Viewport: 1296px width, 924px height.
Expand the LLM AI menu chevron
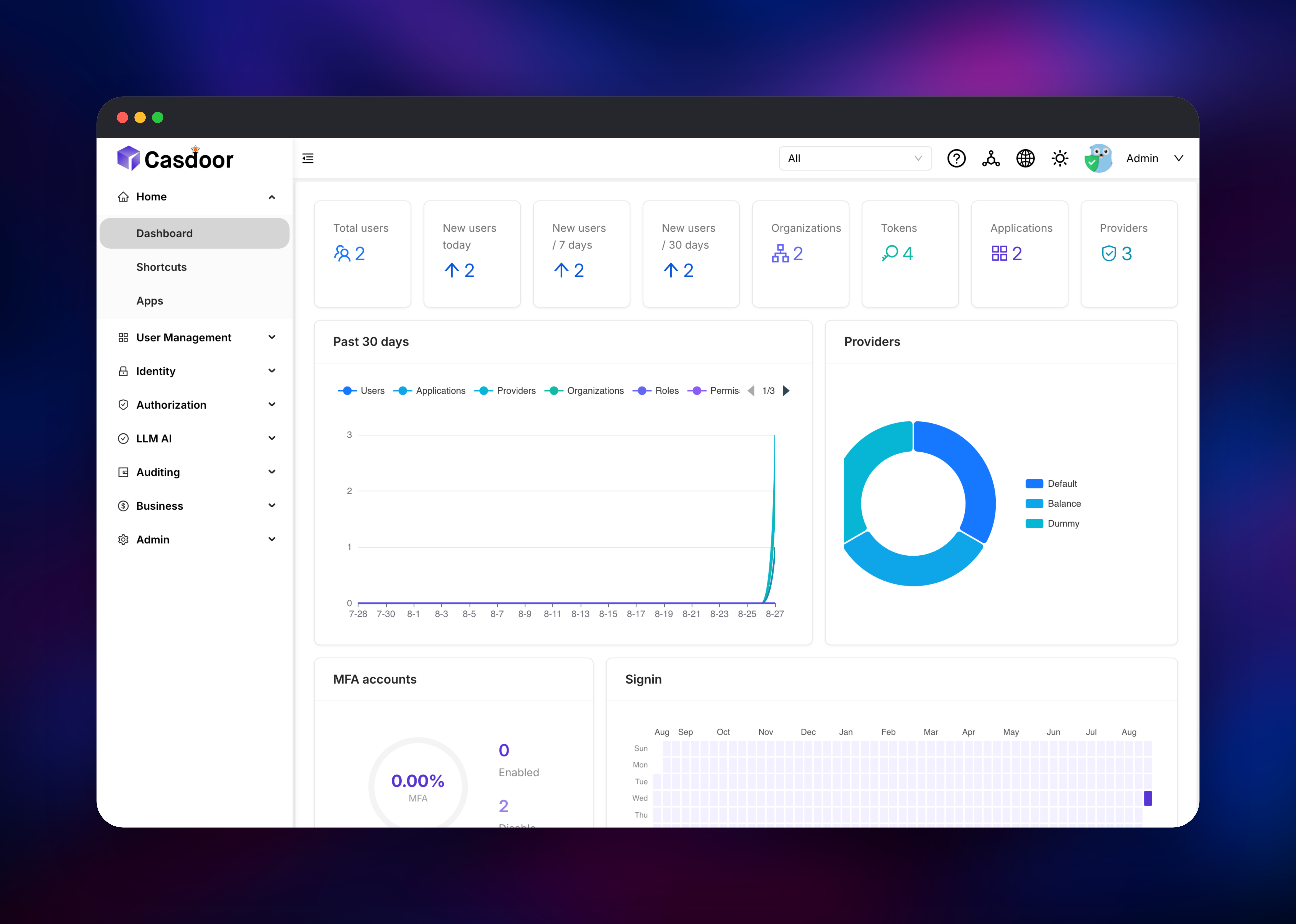click(x=272, y=438)
